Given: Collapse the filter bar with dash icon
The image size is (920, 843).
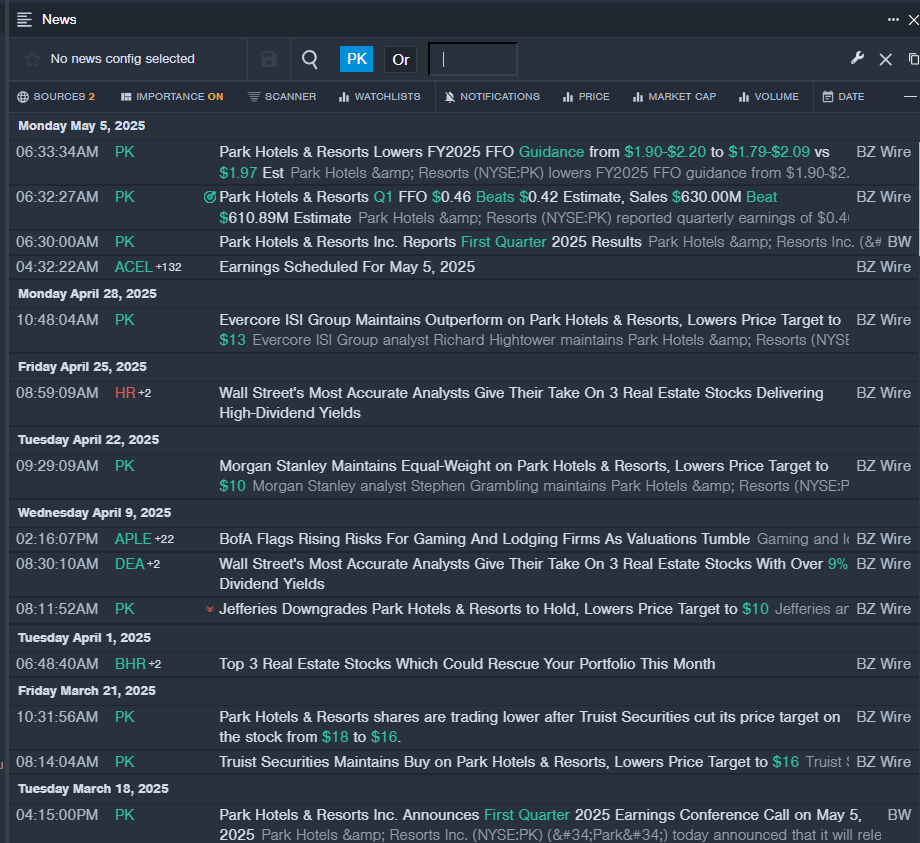Looking at the screenshot, I should click(910, 97).
